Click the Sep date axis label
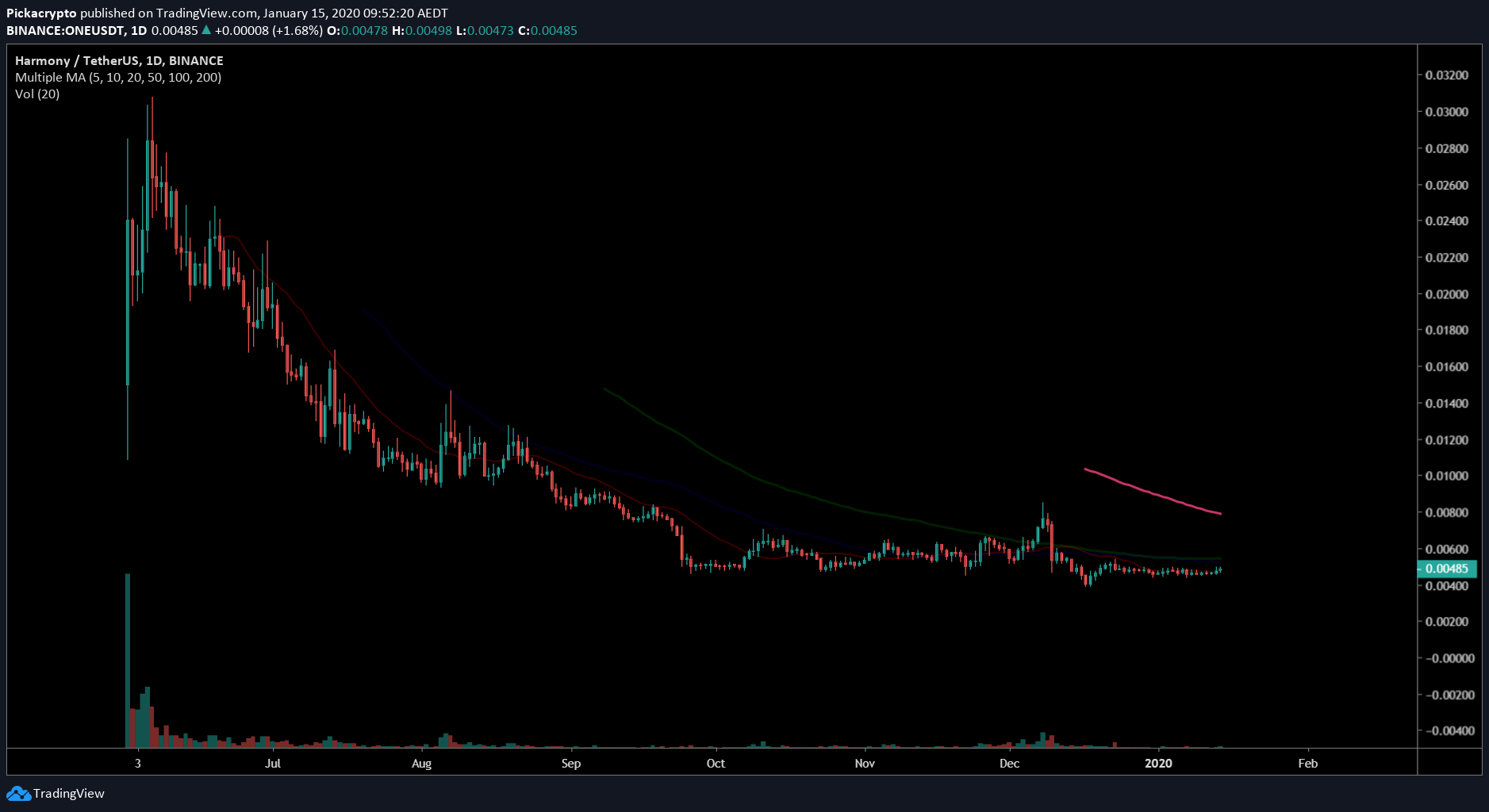This screenshot has height=812, width=1489. [571, 764]
